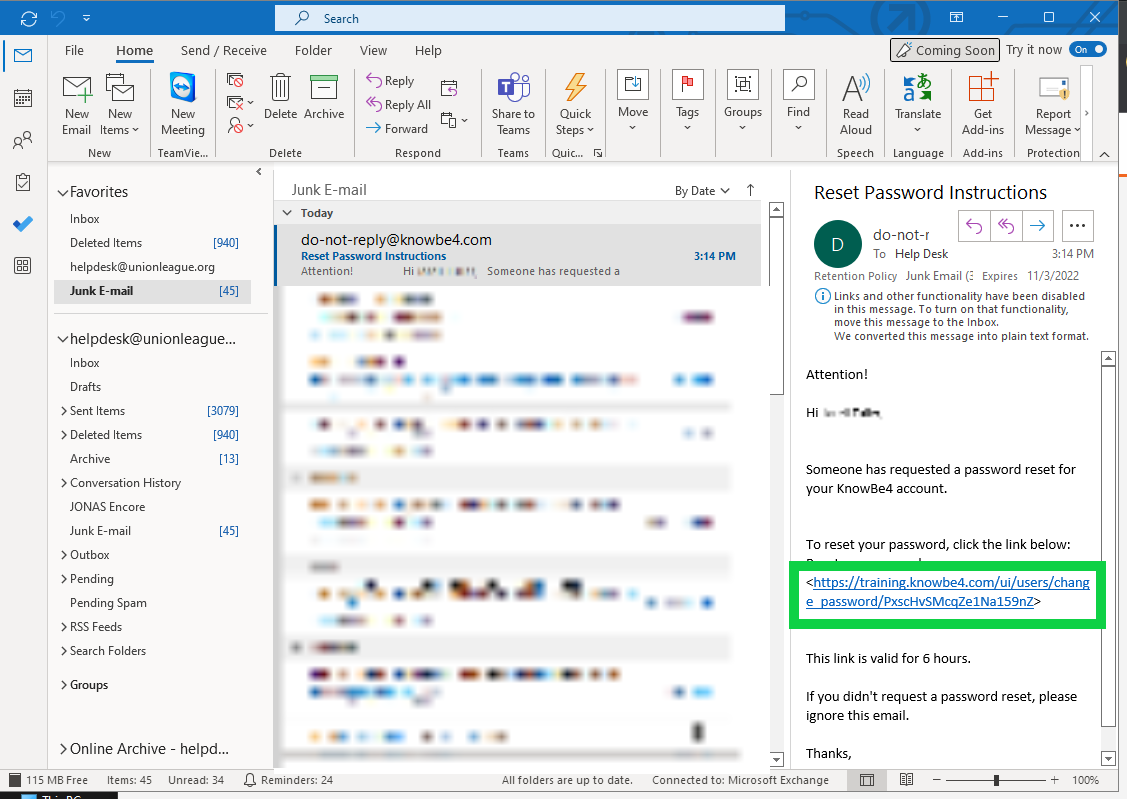Screen dimensions: 1127x799
Task: Collapse the Today group in message list
Action: click(288, 213)
